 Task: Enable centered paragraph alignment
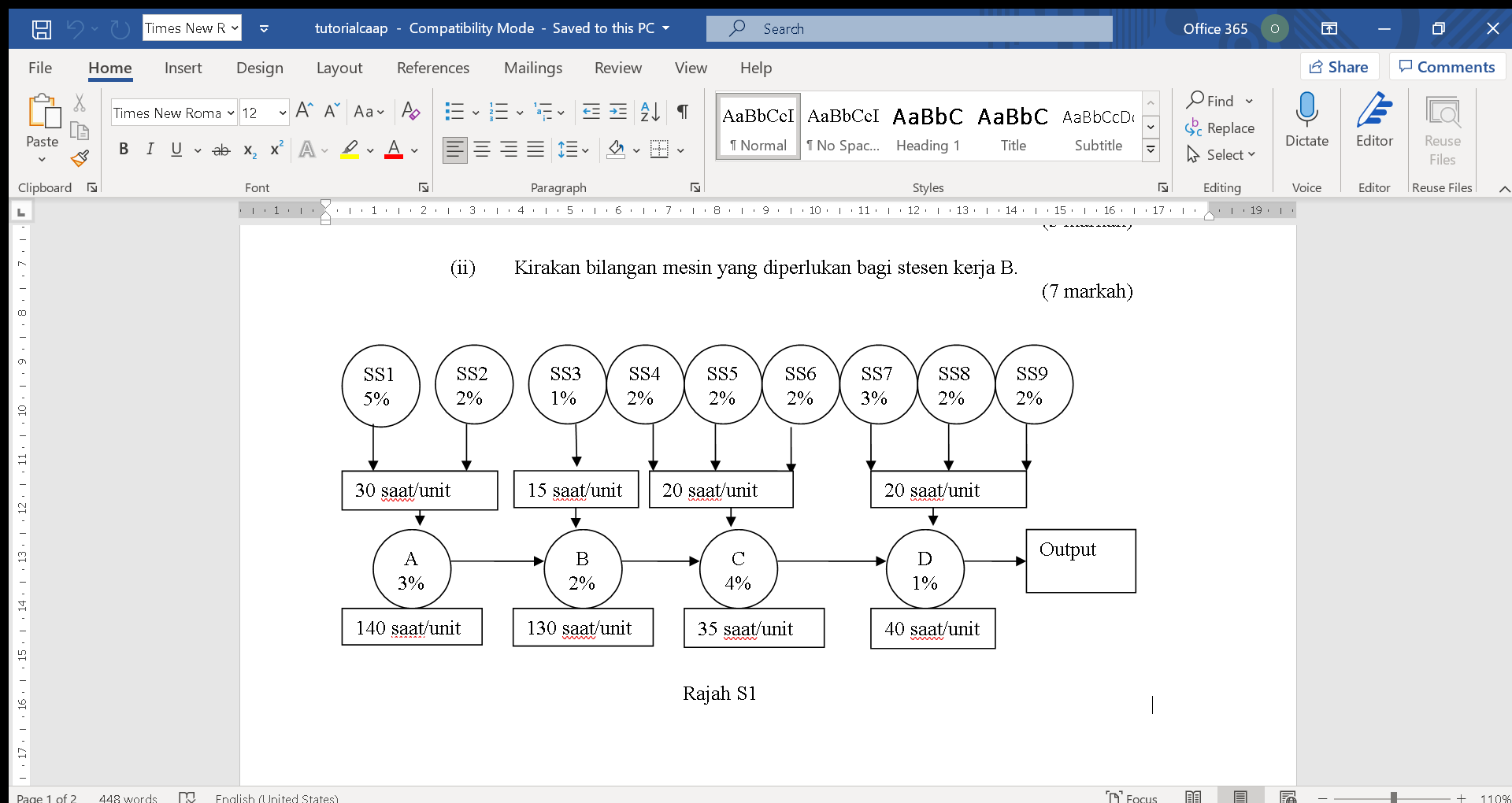click(482, 150)
